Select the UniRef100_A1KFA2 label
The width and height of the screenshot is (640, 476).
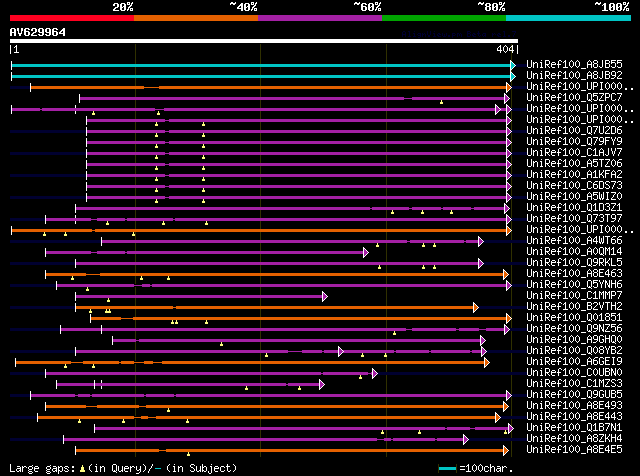(574, 175)
